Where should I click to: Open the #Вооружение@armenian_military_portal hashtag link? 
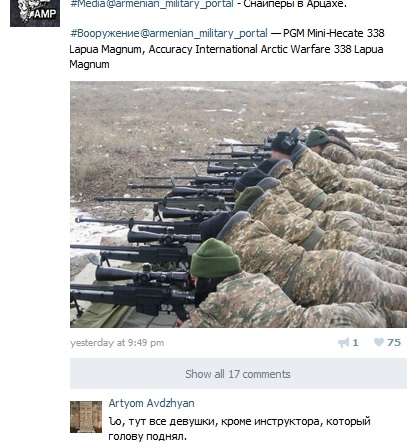tap(169, 34)
